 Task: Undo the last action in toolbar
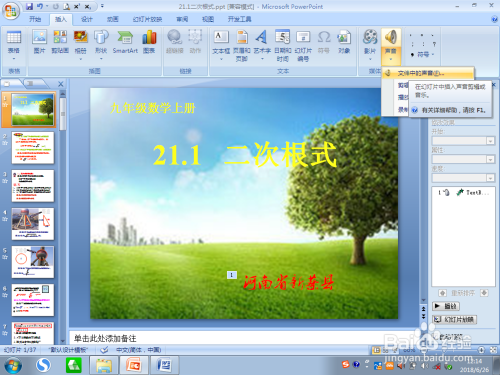pos(40,6)
